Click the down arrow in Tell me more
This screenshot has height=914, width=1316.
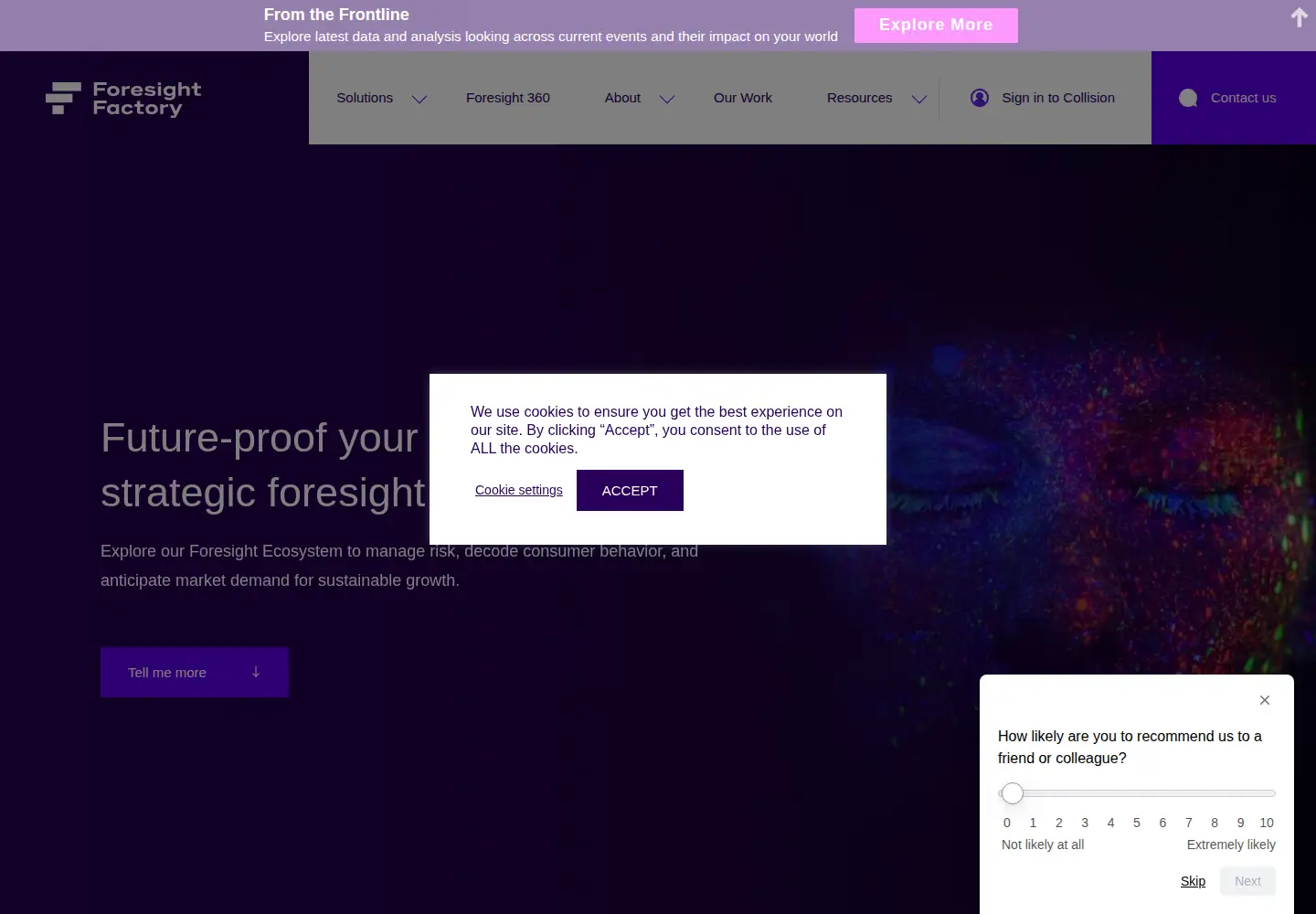coord(256,672)
